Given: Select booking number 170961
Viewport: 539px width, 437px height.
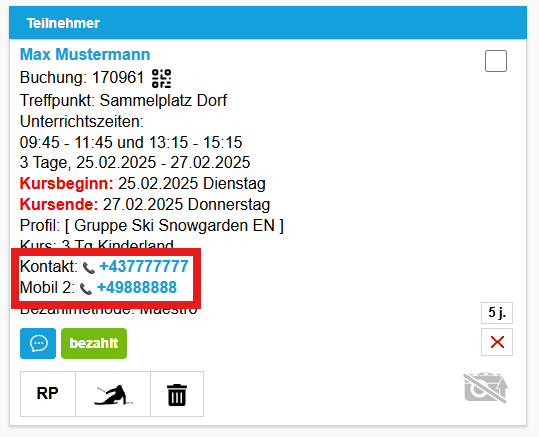Looking at the screenshot, I should (x=118, y=77).
